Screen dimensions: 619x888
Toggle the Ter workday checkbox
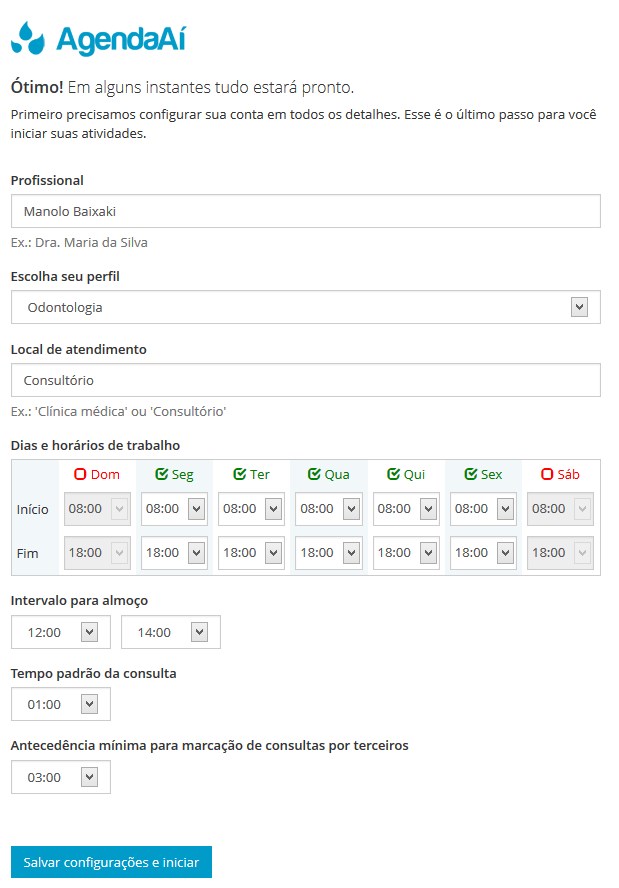click(239, 474)
